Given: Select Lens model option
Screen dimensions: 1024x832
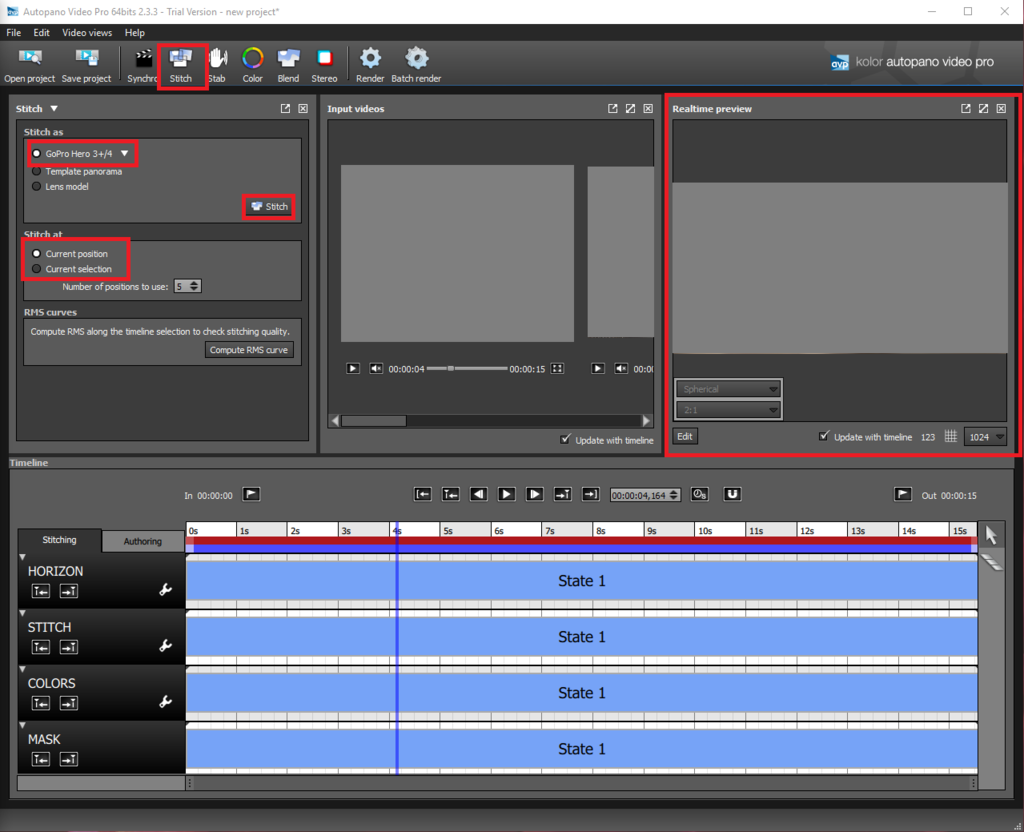Looking at the screenshot, I should pyautogui.click(x=37, y=186).
